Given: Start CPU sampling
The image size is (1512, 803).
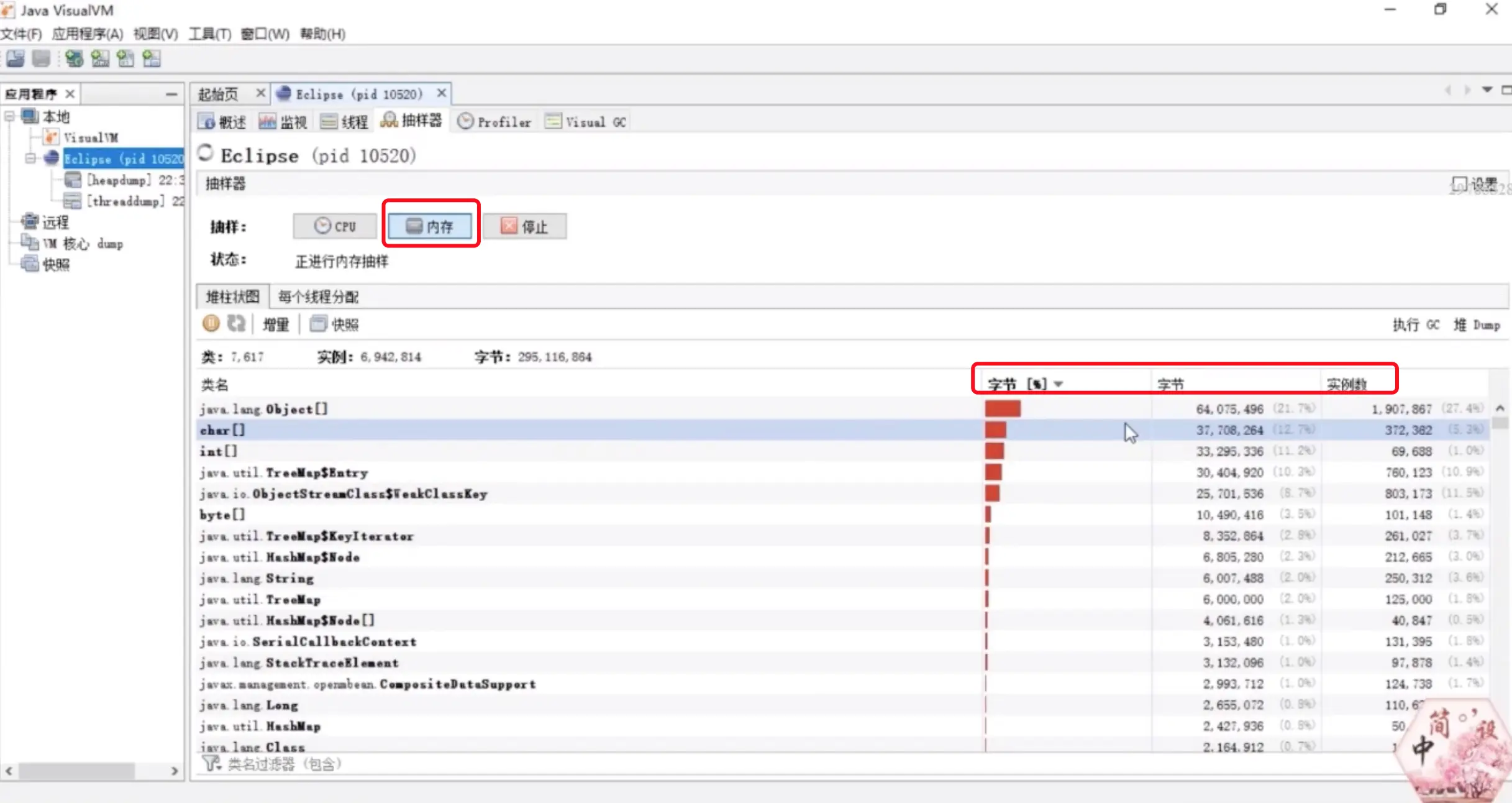Looking at the screenshot, I should tap(335, 226).
